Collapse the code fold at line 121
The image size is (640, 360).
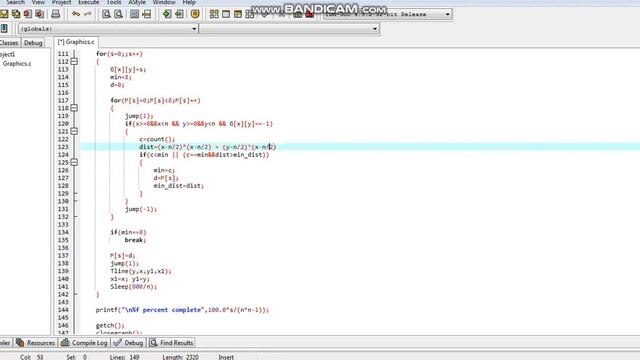click(74, 131)
